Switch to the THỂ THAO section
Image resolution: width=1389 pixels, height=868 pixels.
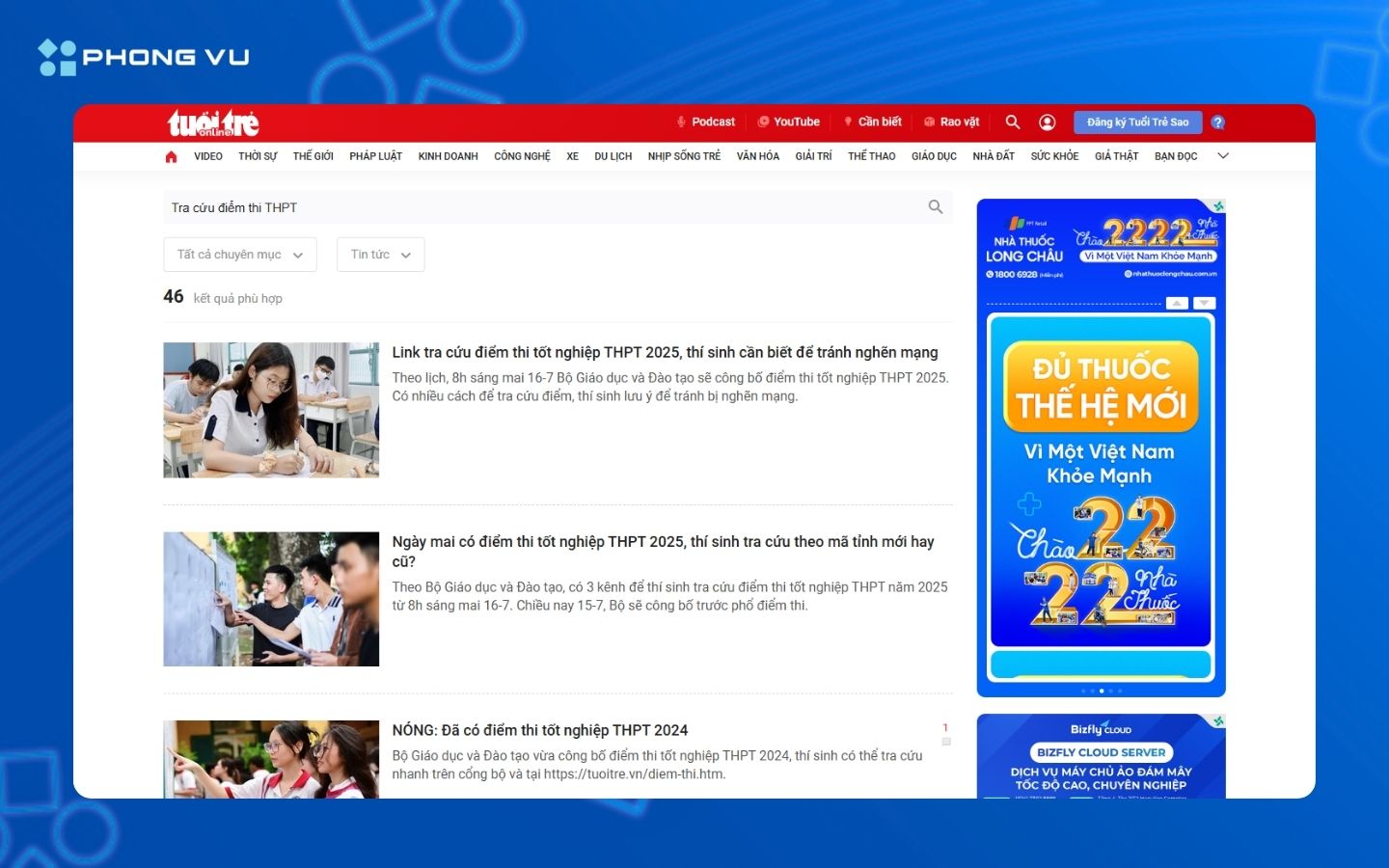871,155
